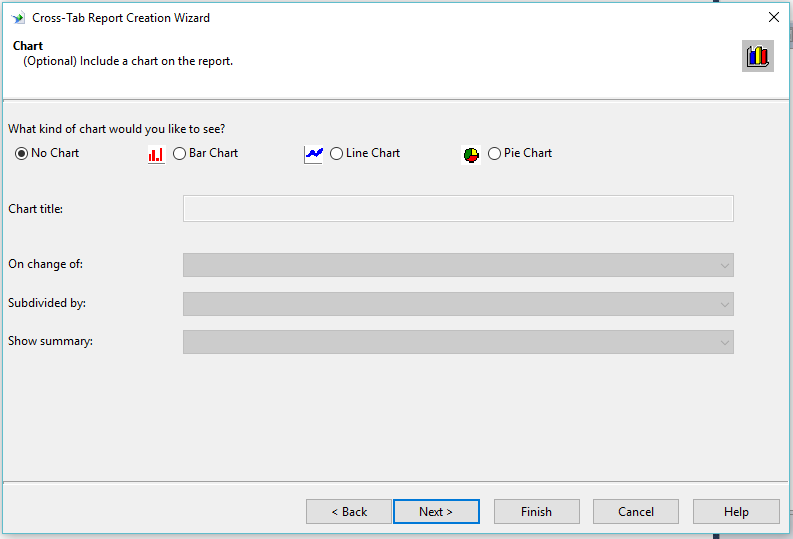Viewport: 793px width, 539px height.
Task: Cancel the wizard
Action: coord(636,512)
